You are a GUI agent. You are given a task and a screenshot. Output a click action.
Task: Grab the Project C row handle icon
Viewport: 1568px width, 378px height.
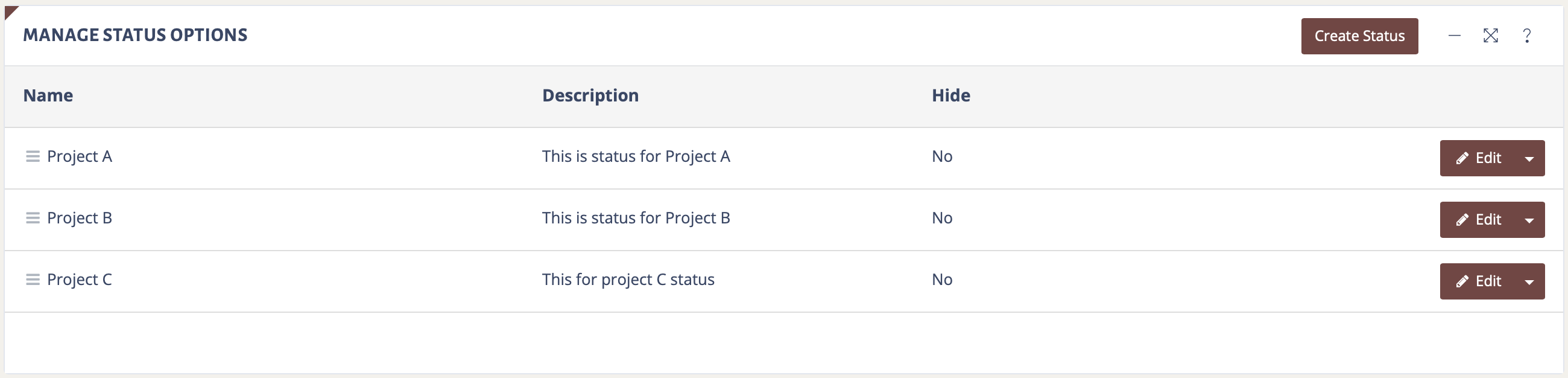coord(32,280)
